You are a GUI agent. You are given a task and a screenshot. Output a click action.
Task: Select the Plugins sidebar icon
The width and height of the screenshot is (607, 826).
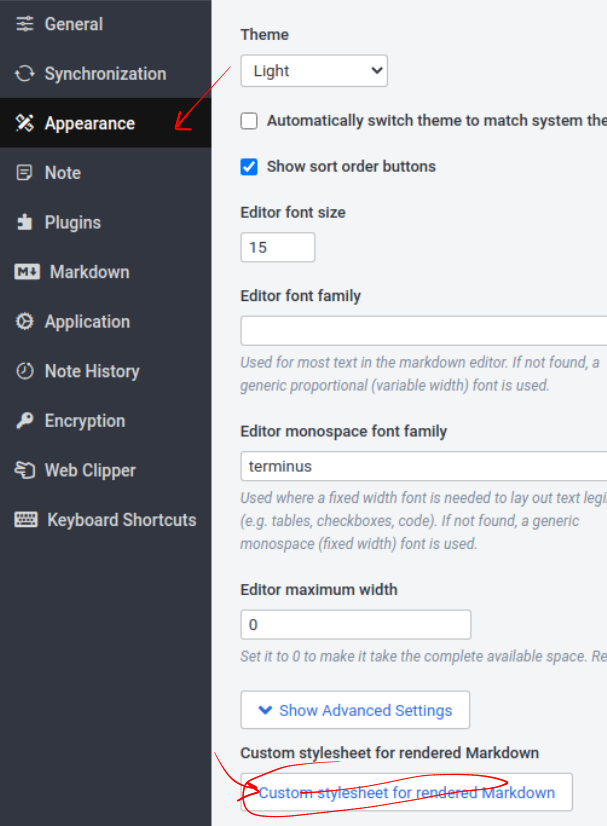pos(24,222)
